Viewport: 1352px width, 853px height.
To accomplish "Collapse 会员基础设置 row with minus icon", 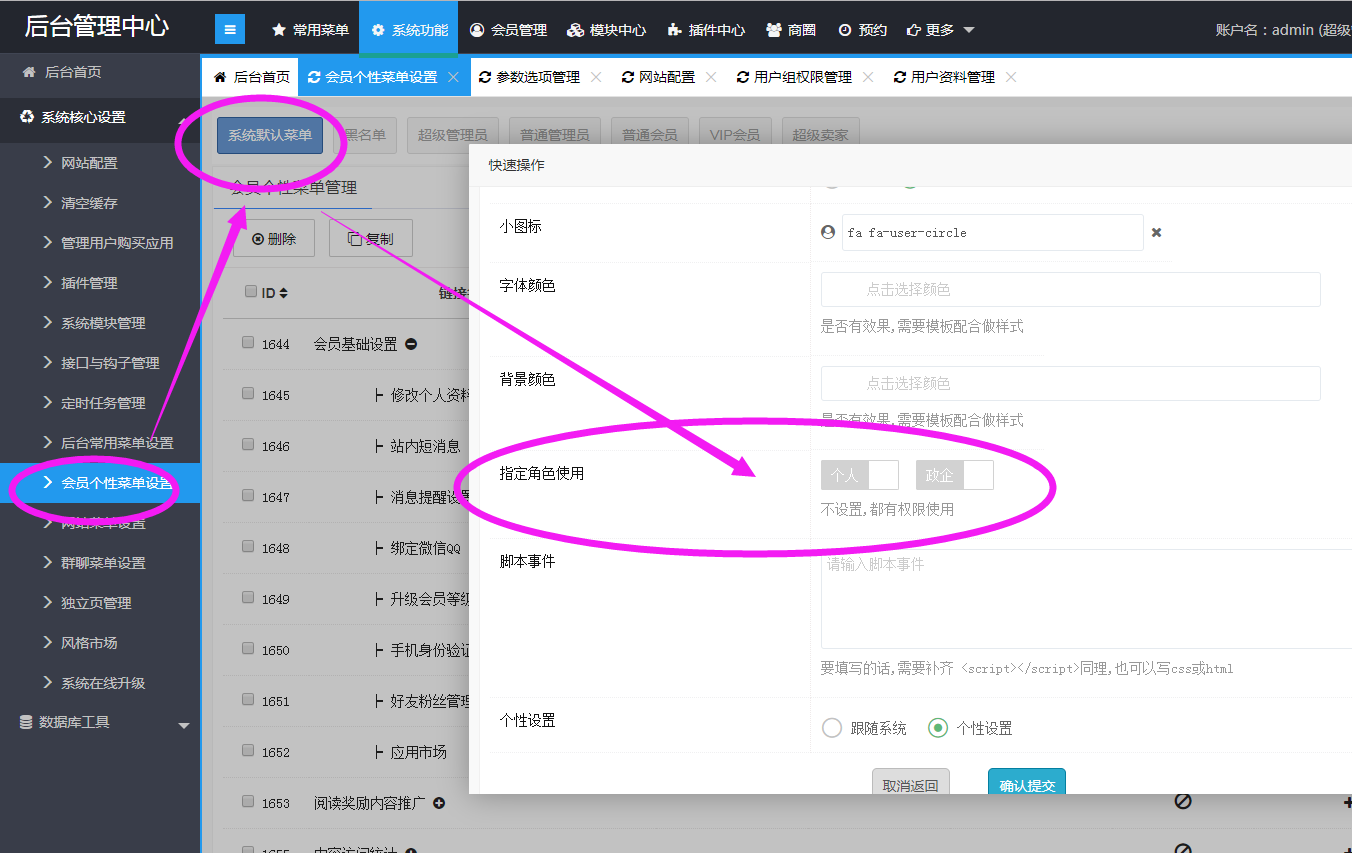I will (411, 344).
